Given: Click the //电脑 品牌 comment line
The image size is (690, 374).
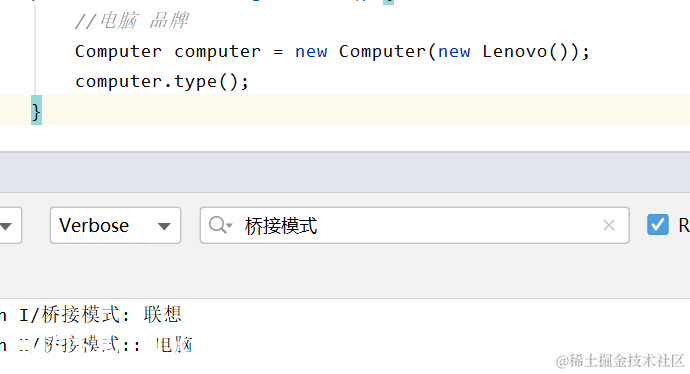Looking at the screenshot, I should [x=132, y=21].
